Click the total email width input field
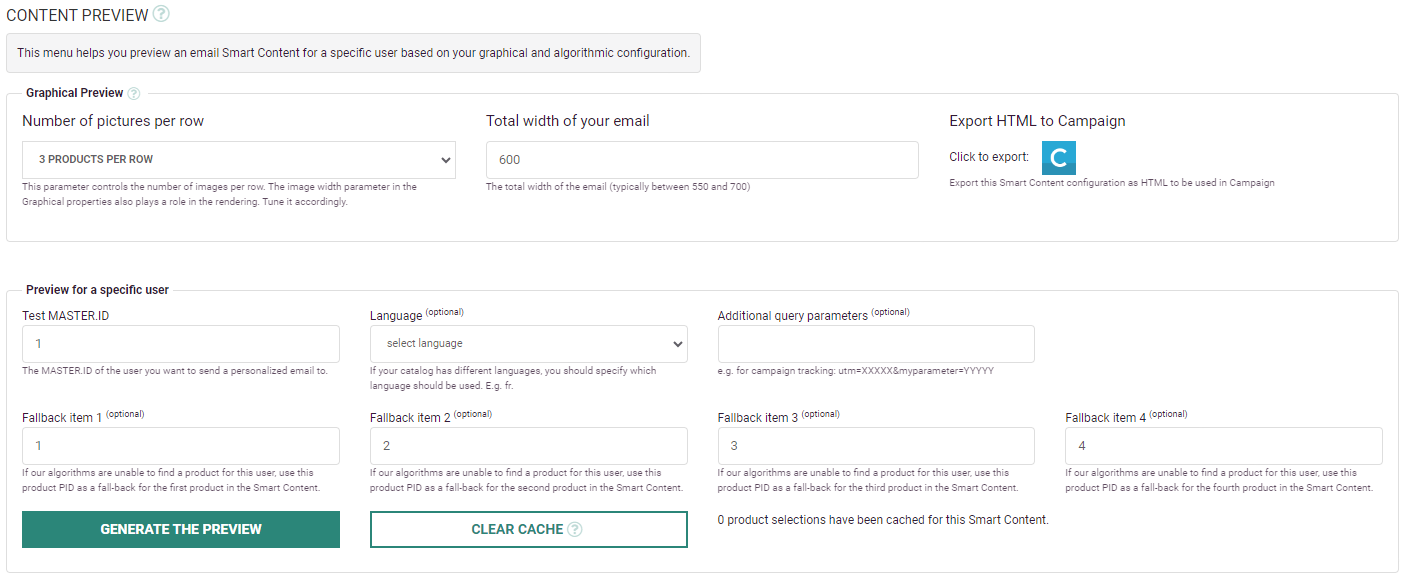1404x578 pixels. (x=702, y=160)
